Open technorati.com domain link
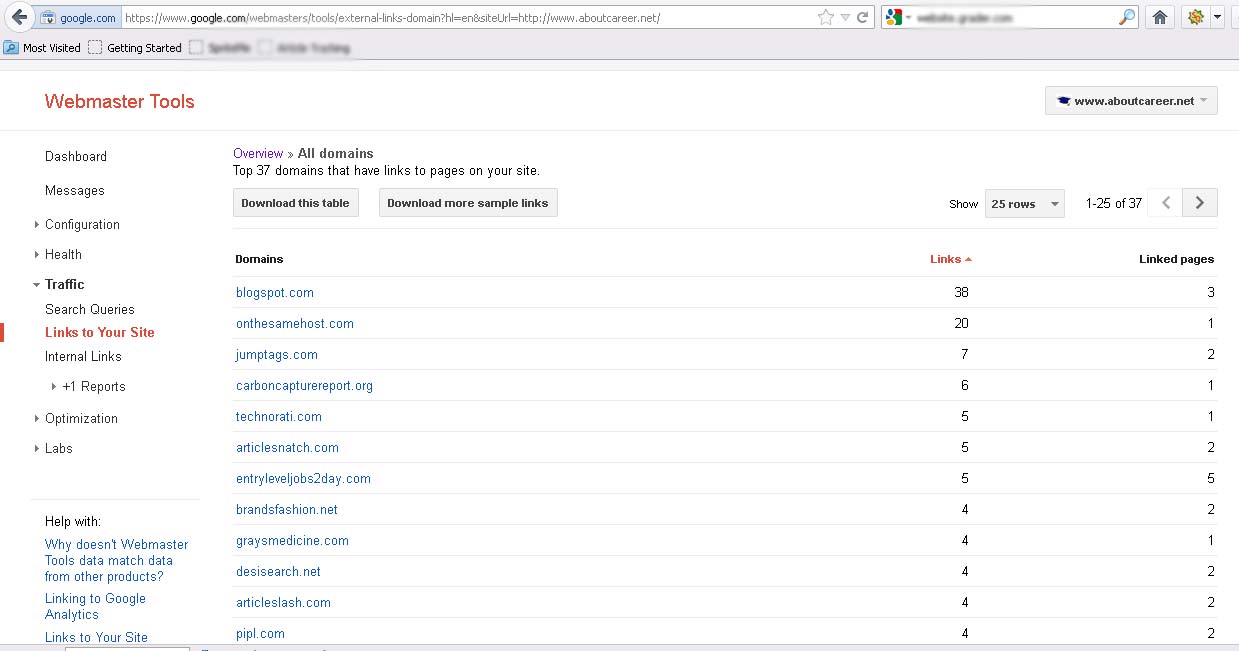The height and width of the screenshot is (651, 1239). pos(279,416)
